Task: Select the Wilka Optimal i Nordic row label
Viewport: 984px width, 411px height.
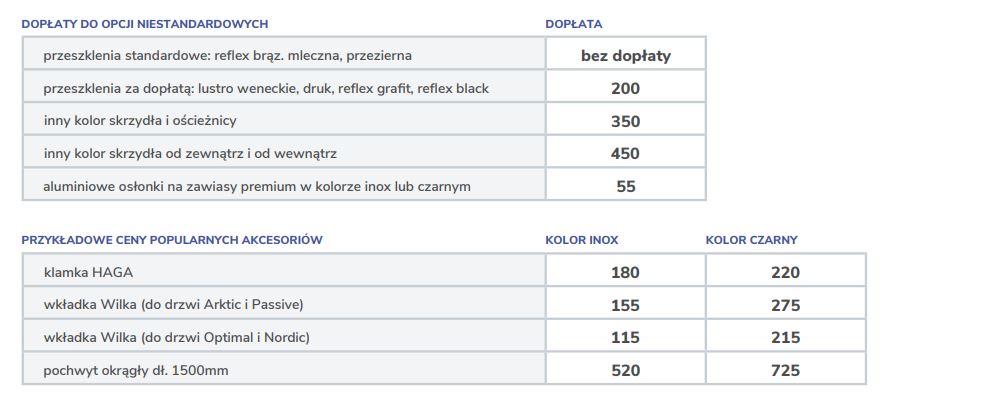Action: coord(176,337)
